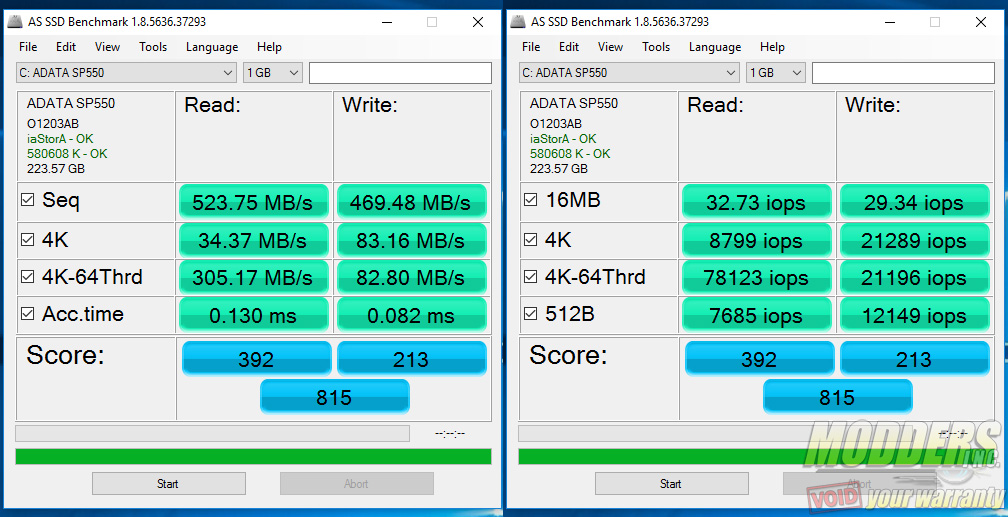Click Abort button in left window

pyautogui.click(x=357, y=484)
